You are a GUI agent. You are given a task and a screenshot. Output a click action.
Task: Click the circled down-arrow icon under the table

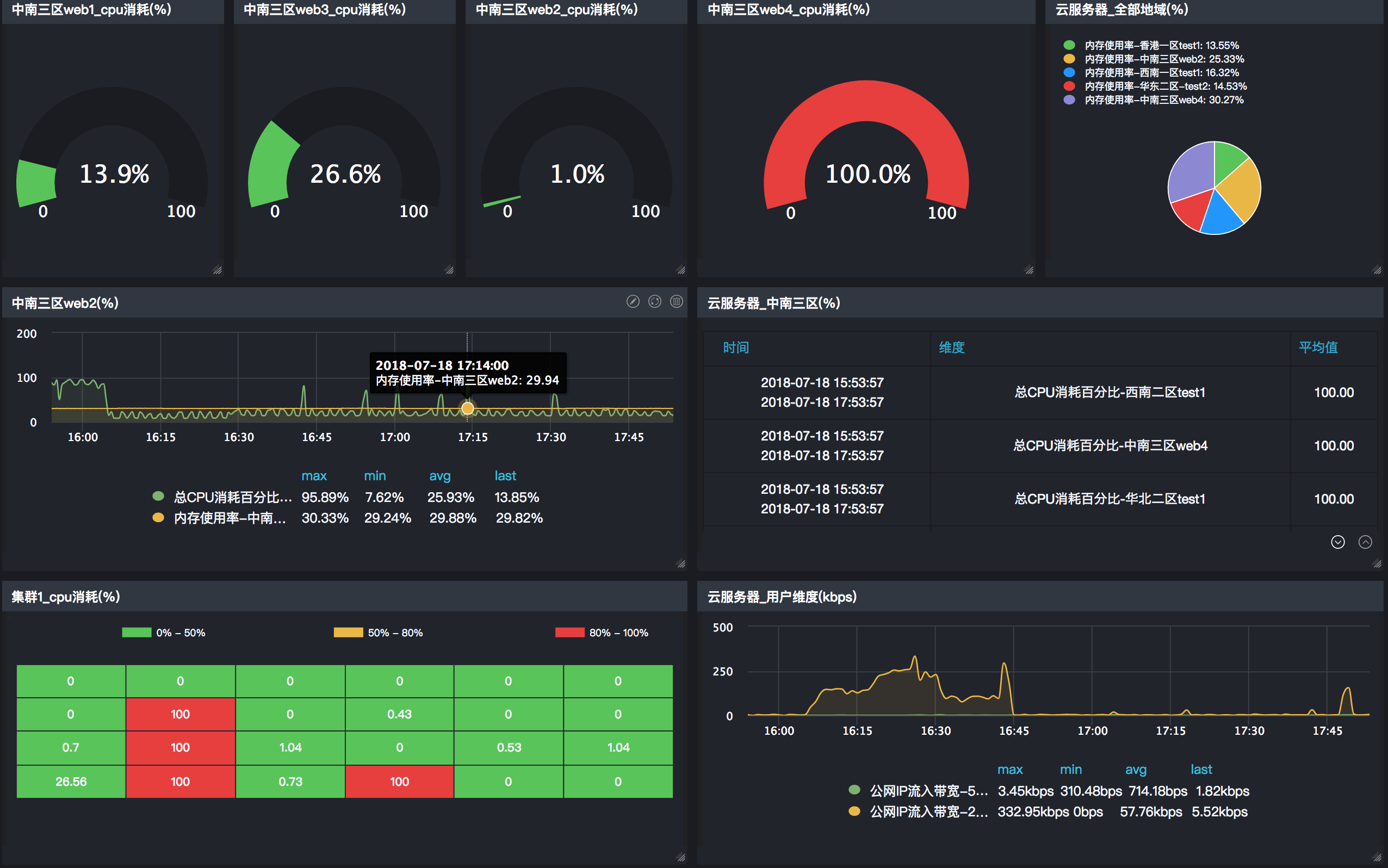pyautogui.click(x=1337, y=542)
